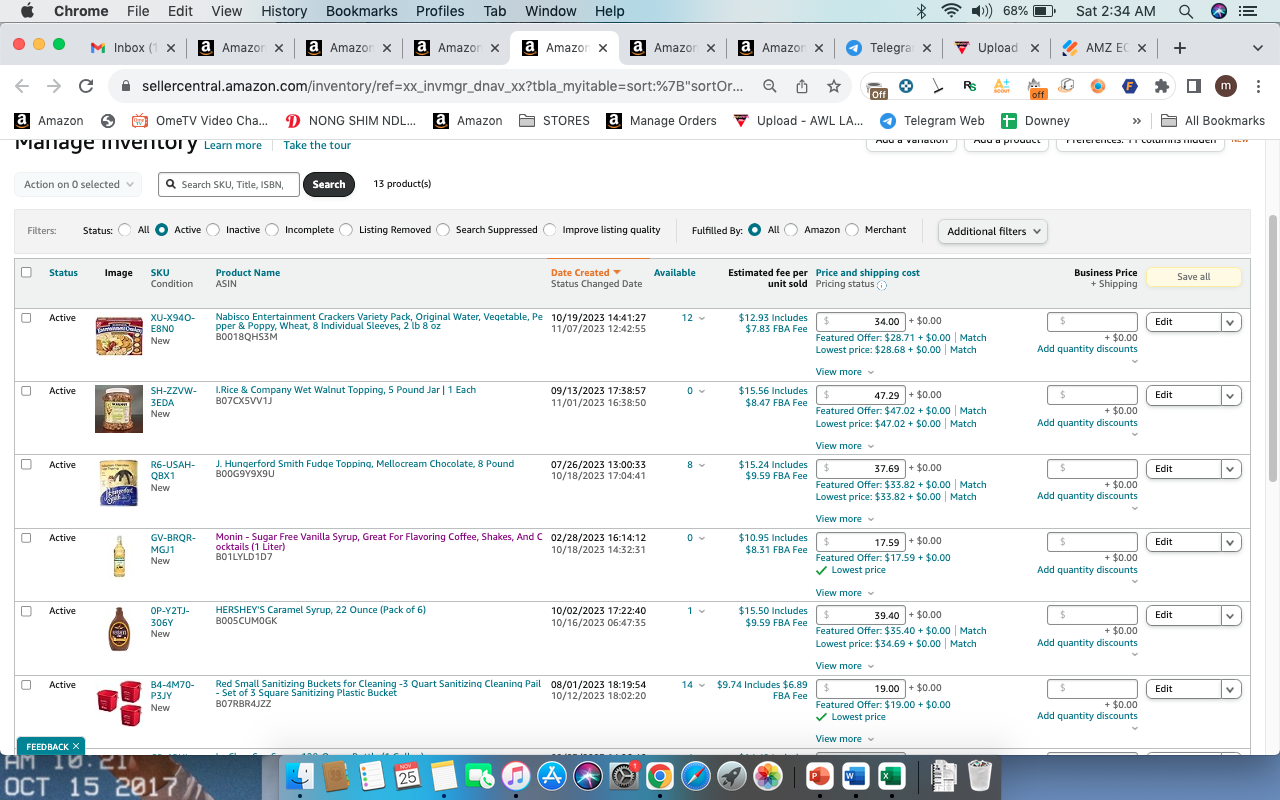The width and height of the screenshot is (1280, 800).
Task: Select the Listing Removed status filter
Action: (x=346, y=230)
